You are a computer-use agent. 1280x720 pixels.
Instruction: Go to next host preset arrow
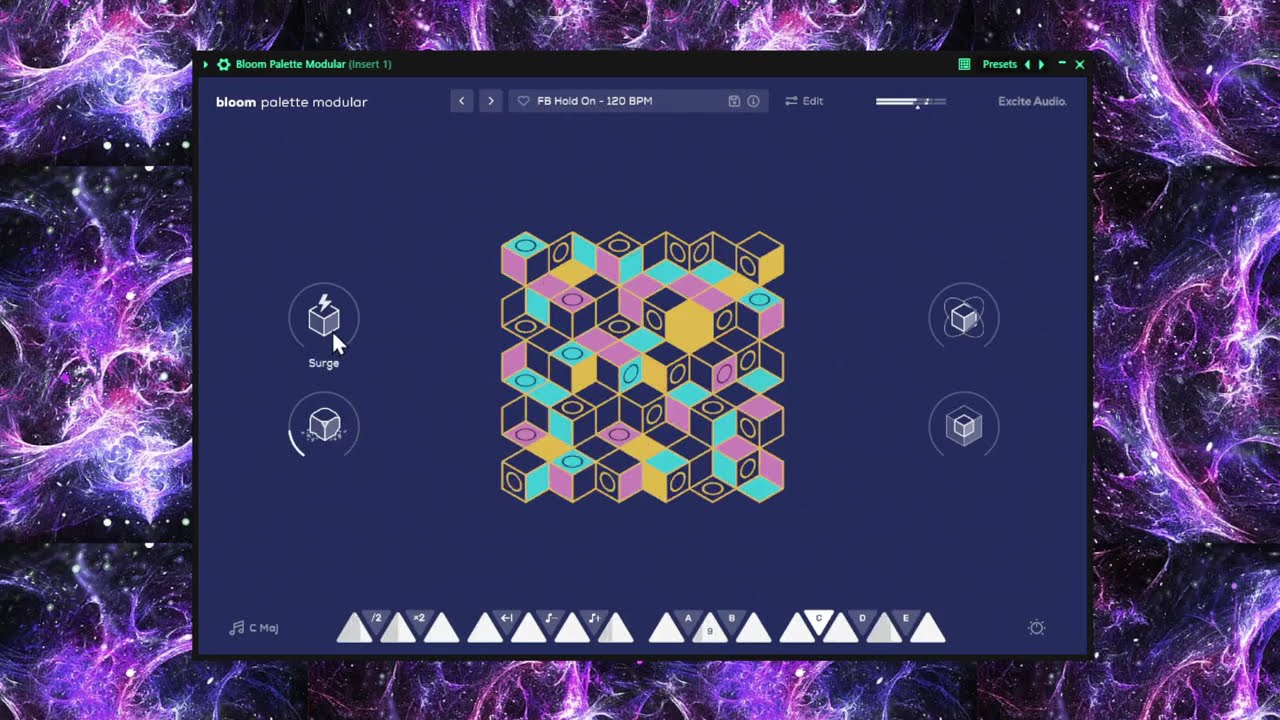(1041, 64)
